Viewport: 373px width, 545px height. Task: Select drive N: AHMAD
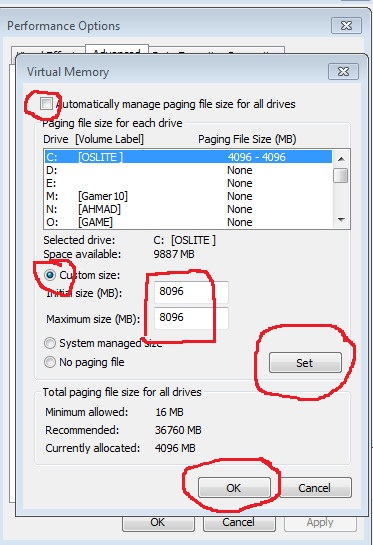[x=188, y=209]
